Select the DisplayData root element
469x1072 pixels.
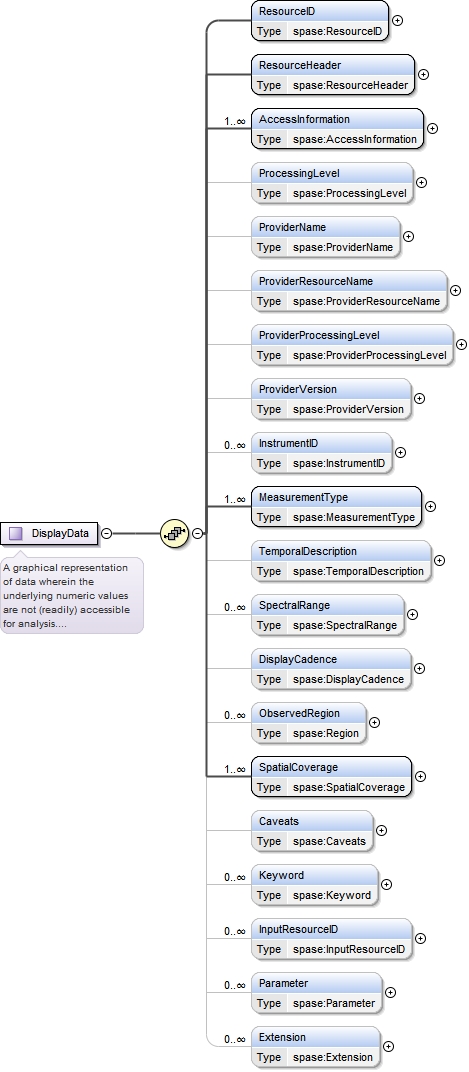(x=49, y=533)
